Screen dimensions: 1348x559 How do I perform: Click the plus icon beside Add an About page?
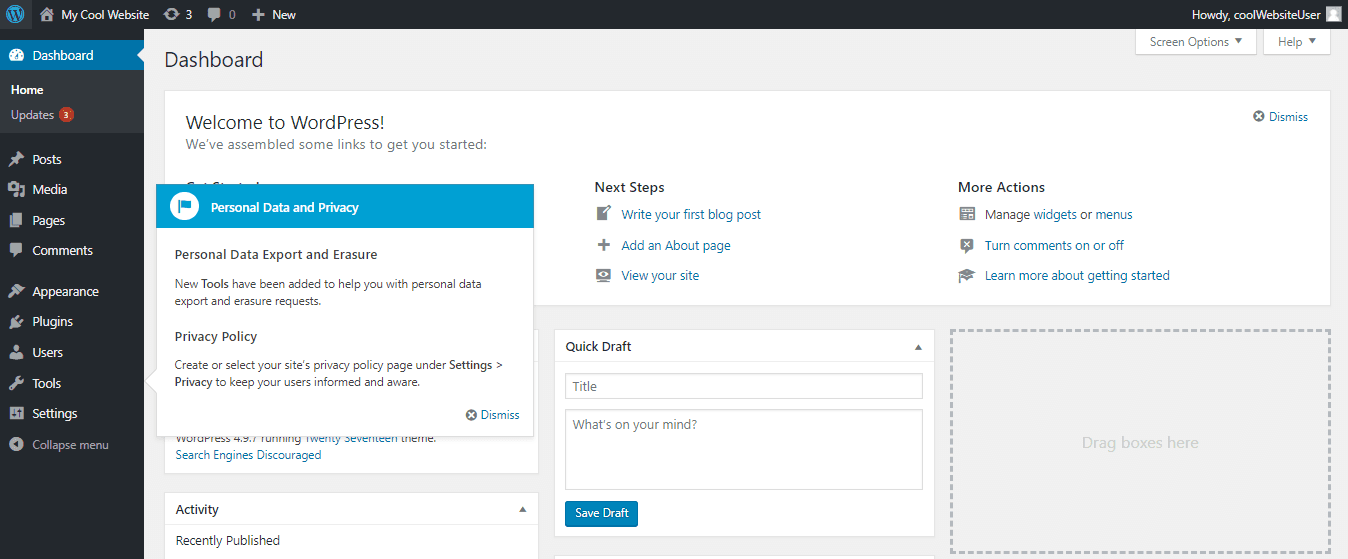click(603, 245)
